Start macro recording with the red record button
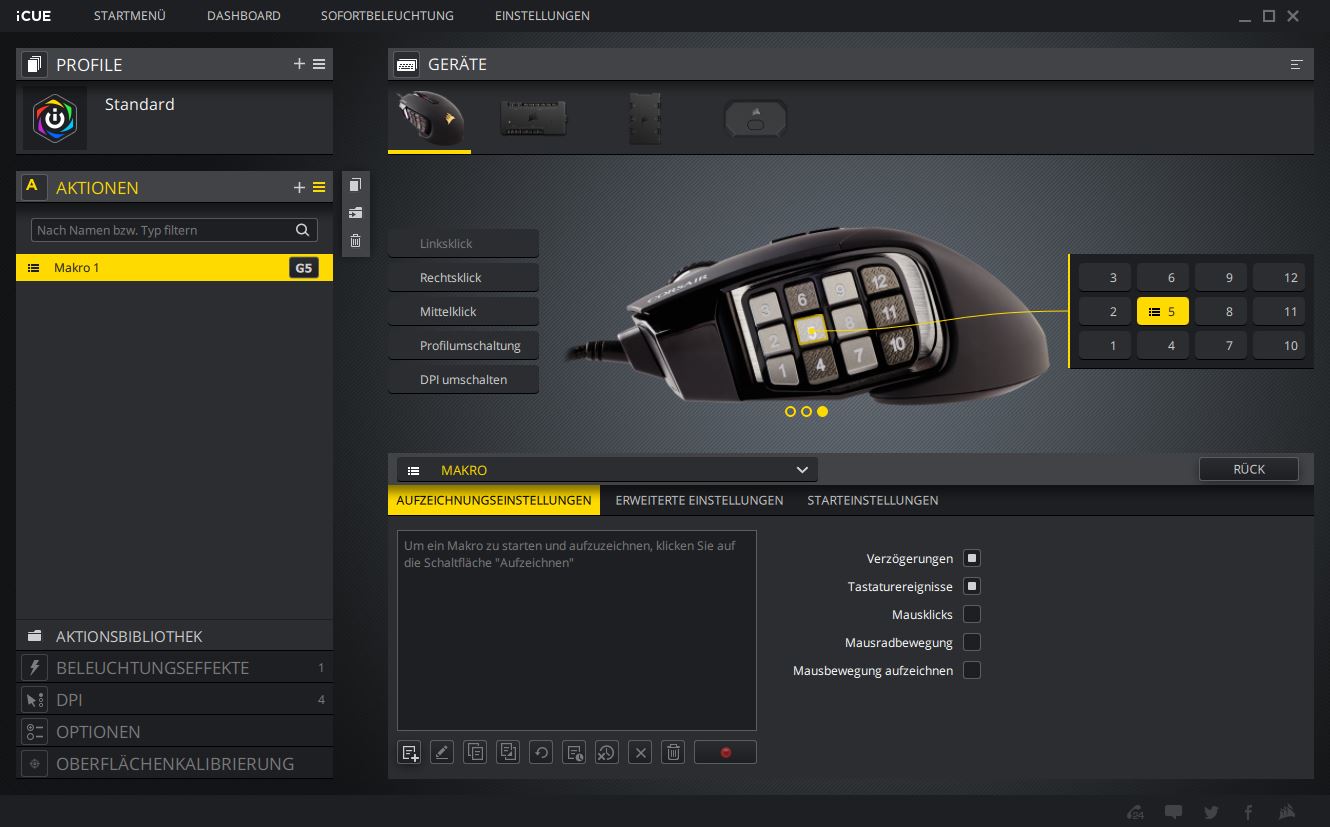This screenshot has height=827, width=1330. pyautogui.click(x=725, y=753)
